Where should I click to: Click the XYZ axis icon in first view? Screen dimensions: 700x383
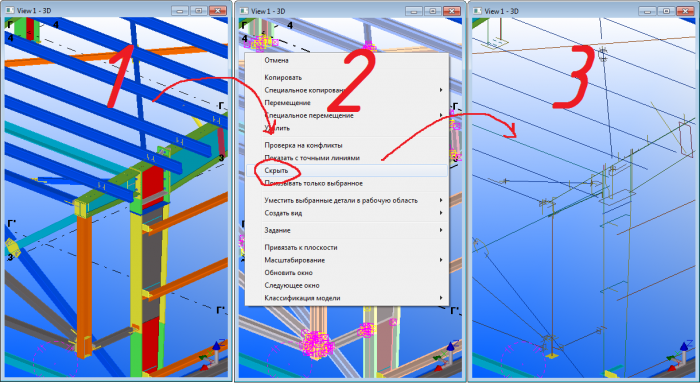[212, 356]
